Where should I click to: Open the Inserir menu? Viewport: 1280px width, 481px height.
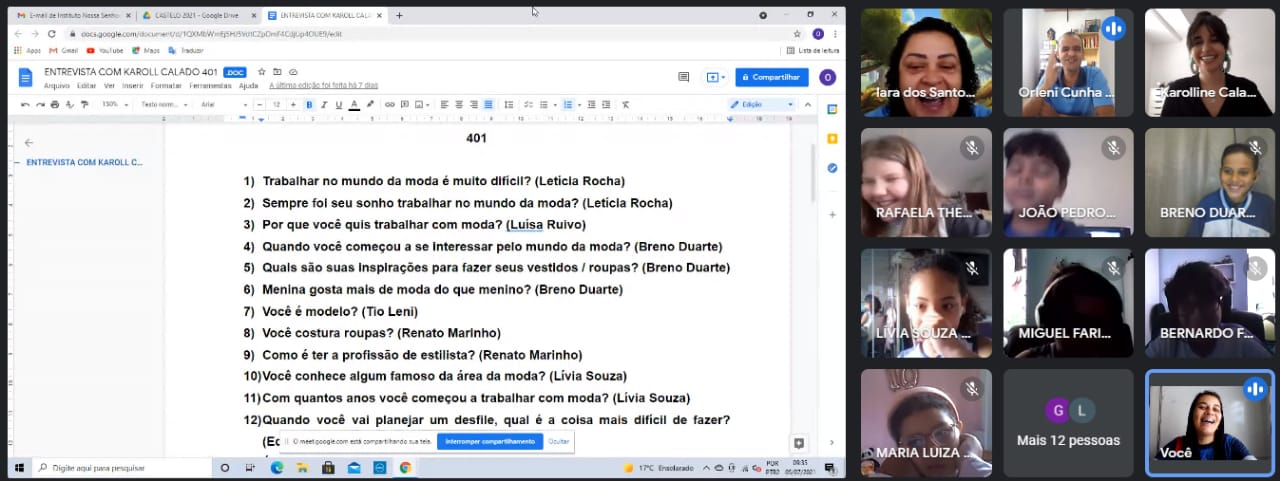133,86
